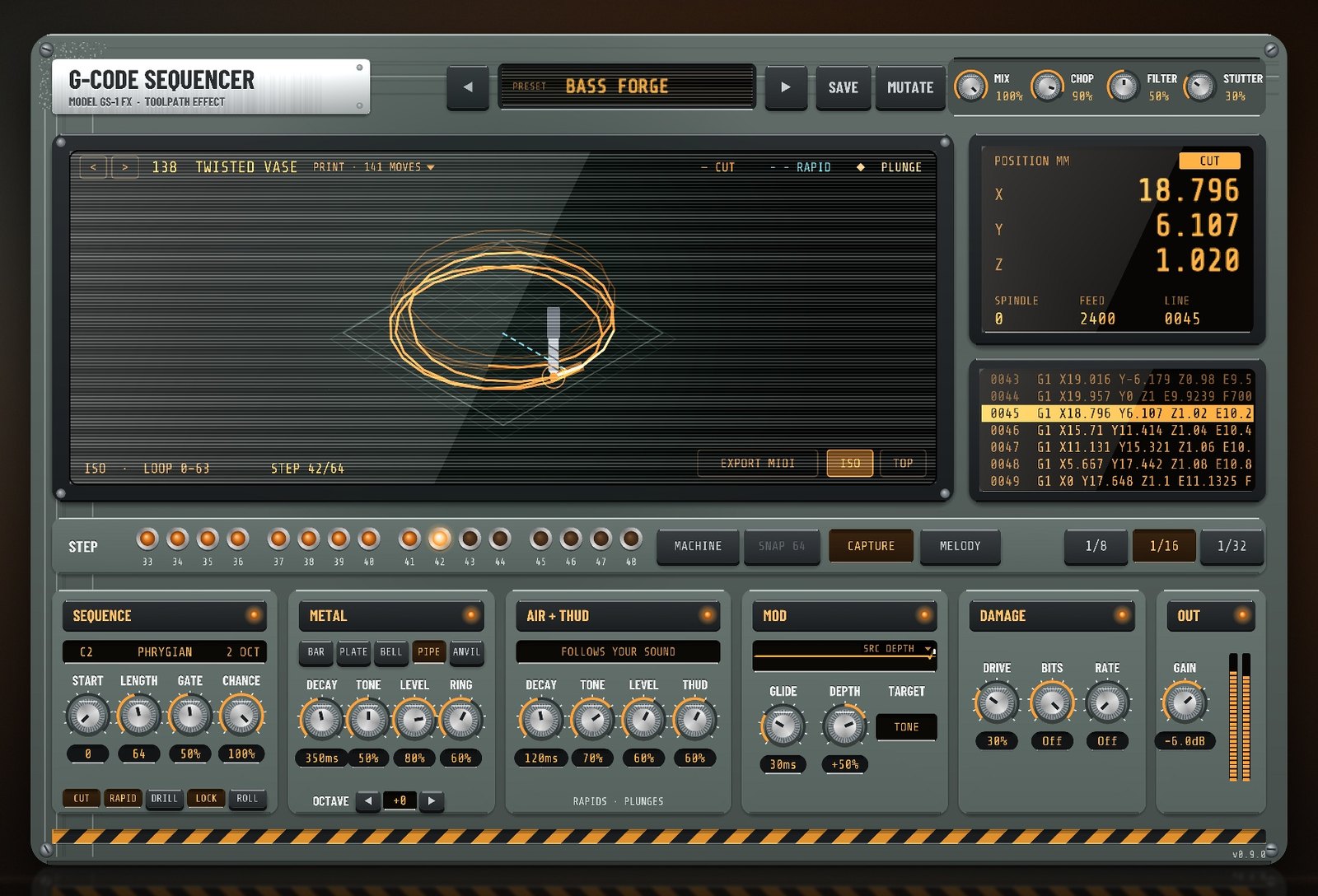This screenshot has width=1318, height=896.
Task: Click the DRIVE knob in Damage
Action: click(997, 702)
